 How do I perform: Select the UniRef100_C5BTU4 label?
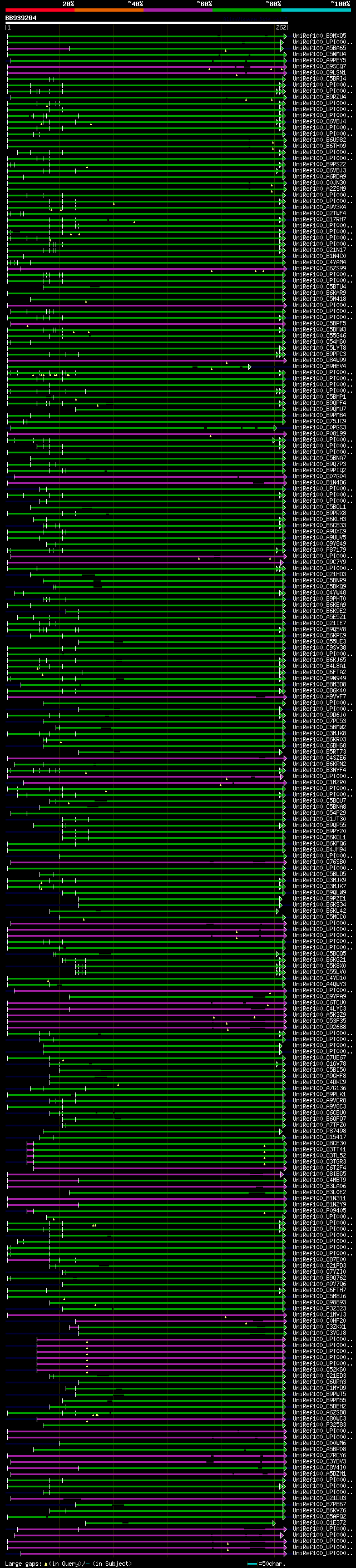tap(319, 286)
